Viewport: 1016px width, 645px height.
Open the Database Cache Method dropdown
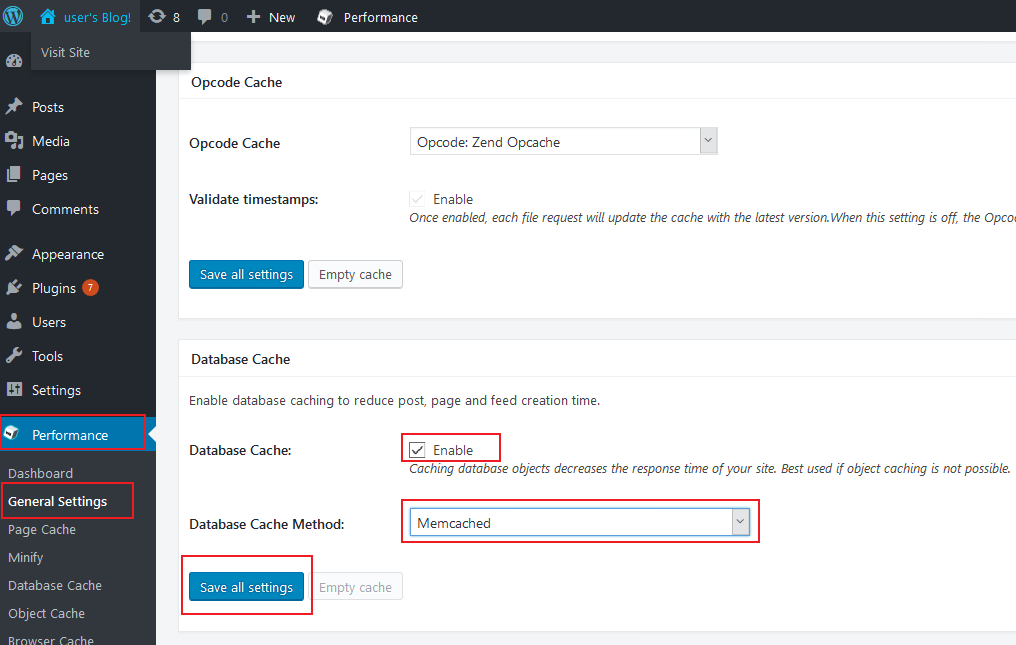coord(579,522)
